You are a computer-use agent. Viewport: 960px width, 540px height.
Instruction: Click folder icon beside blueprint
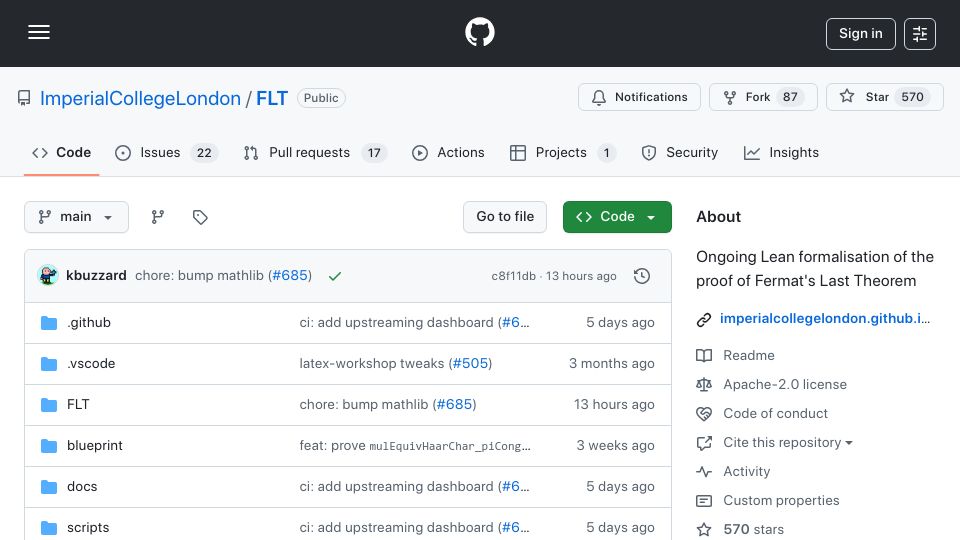point(49,446)
